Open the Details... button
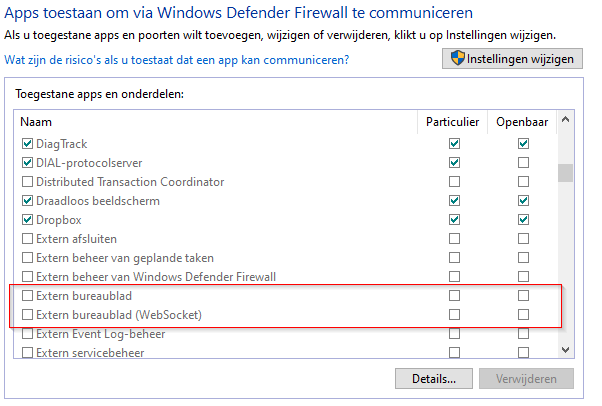602x406 pixels. tap(434, 379)
